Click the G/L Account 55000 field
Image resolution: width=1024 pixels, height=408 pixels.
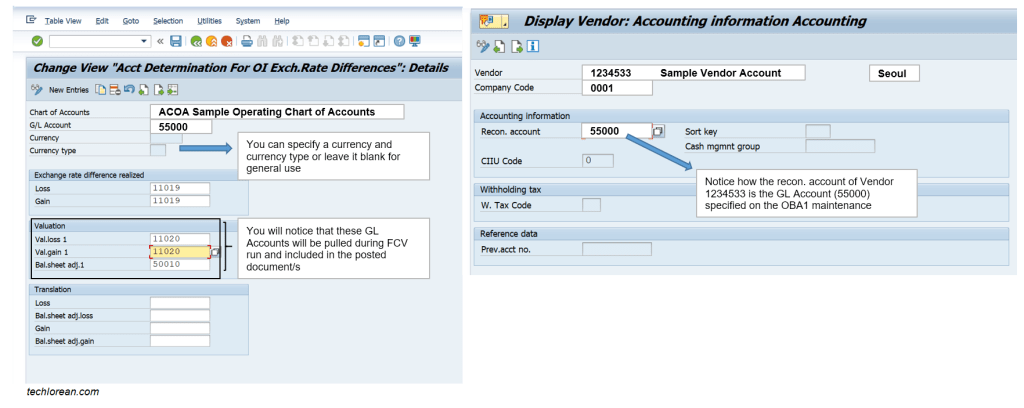pyautogui.click(x=181, y=126)
